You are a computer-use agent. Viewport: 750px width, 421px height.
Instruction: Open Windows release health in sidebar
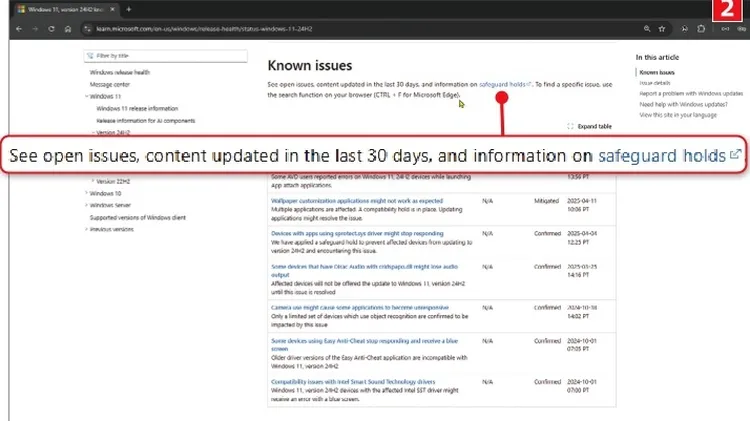tap(120, 72)
